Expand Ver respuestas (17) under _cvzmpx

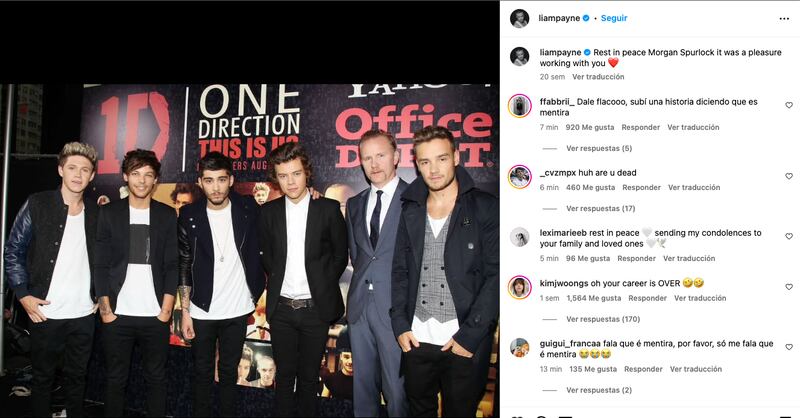pos(601,209)
